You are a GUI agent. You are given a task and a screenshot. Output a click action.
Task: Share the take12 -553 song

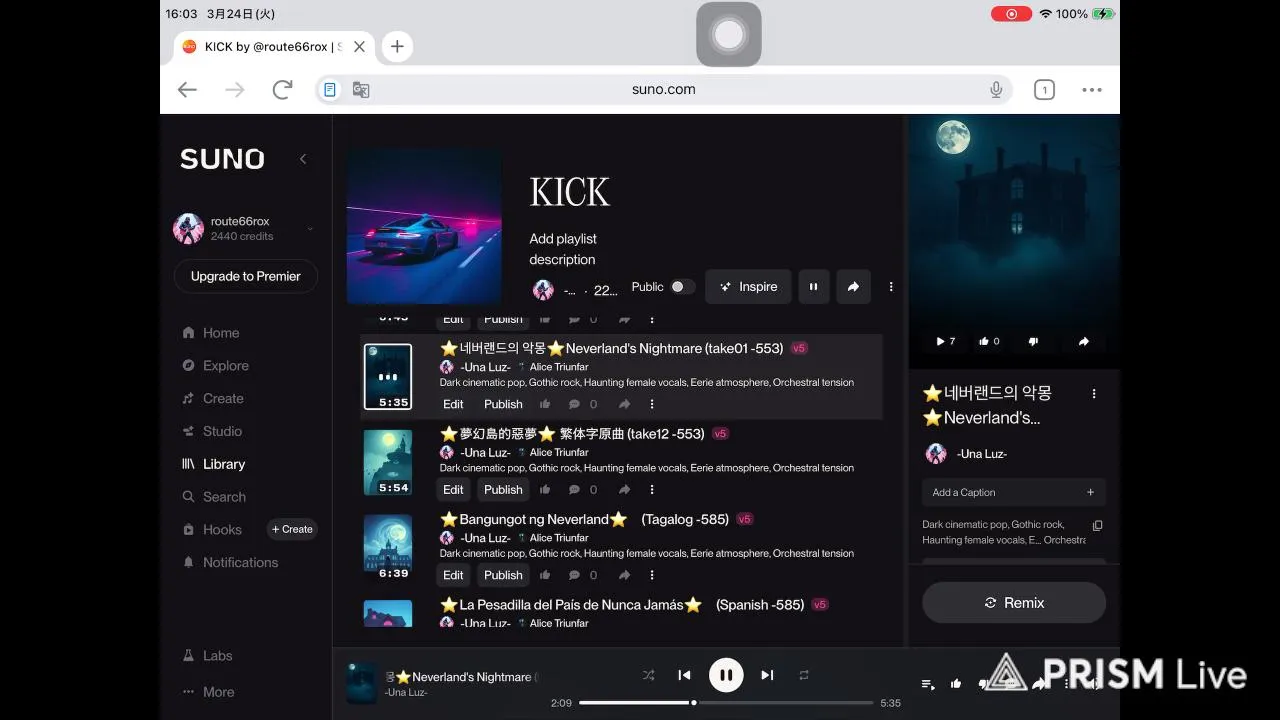click(624, 490)
